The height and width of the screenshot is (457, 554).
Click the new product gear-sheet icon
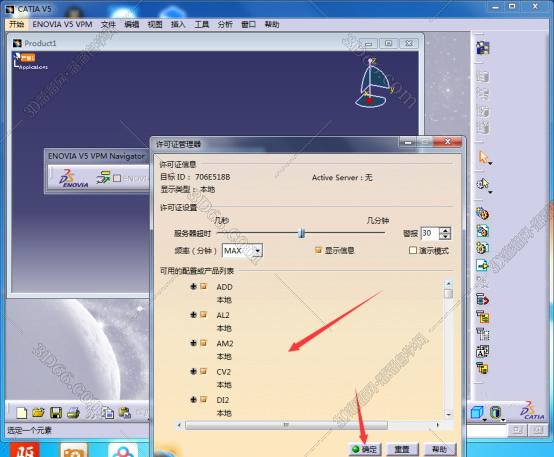click(x=482, y=230)
